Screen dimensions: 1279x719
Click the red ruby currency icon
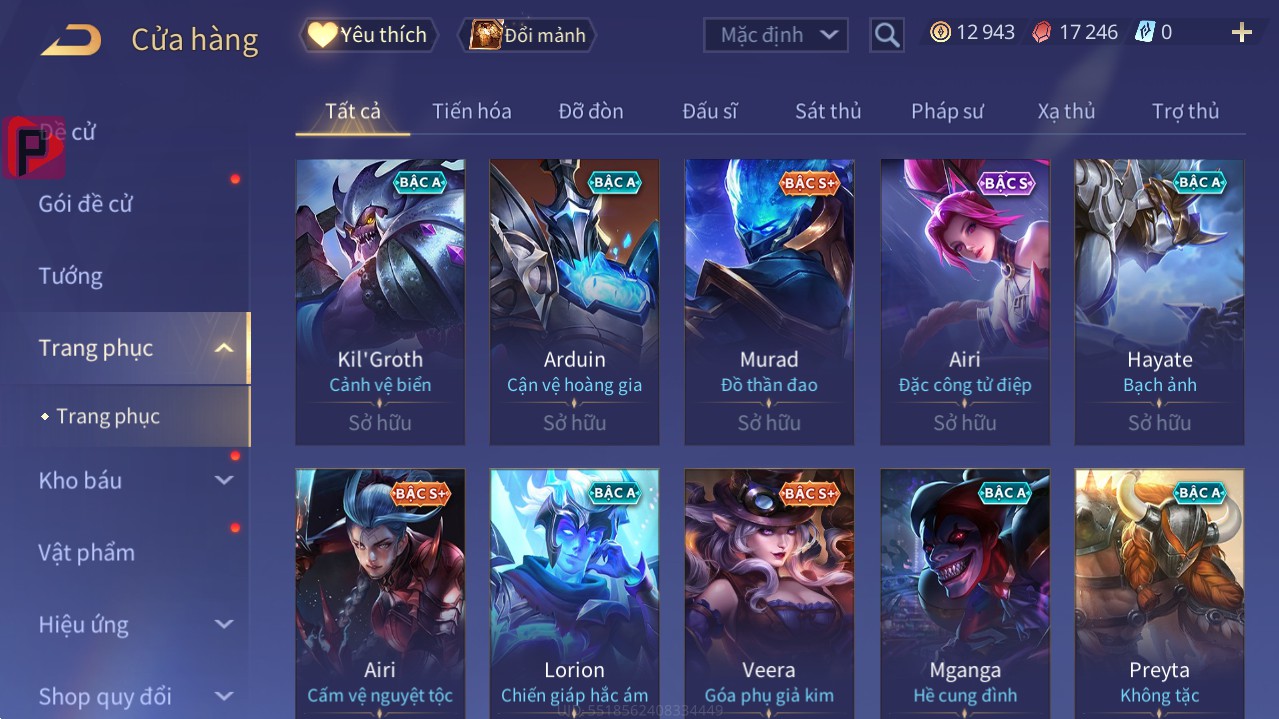tap(1042, 32)
